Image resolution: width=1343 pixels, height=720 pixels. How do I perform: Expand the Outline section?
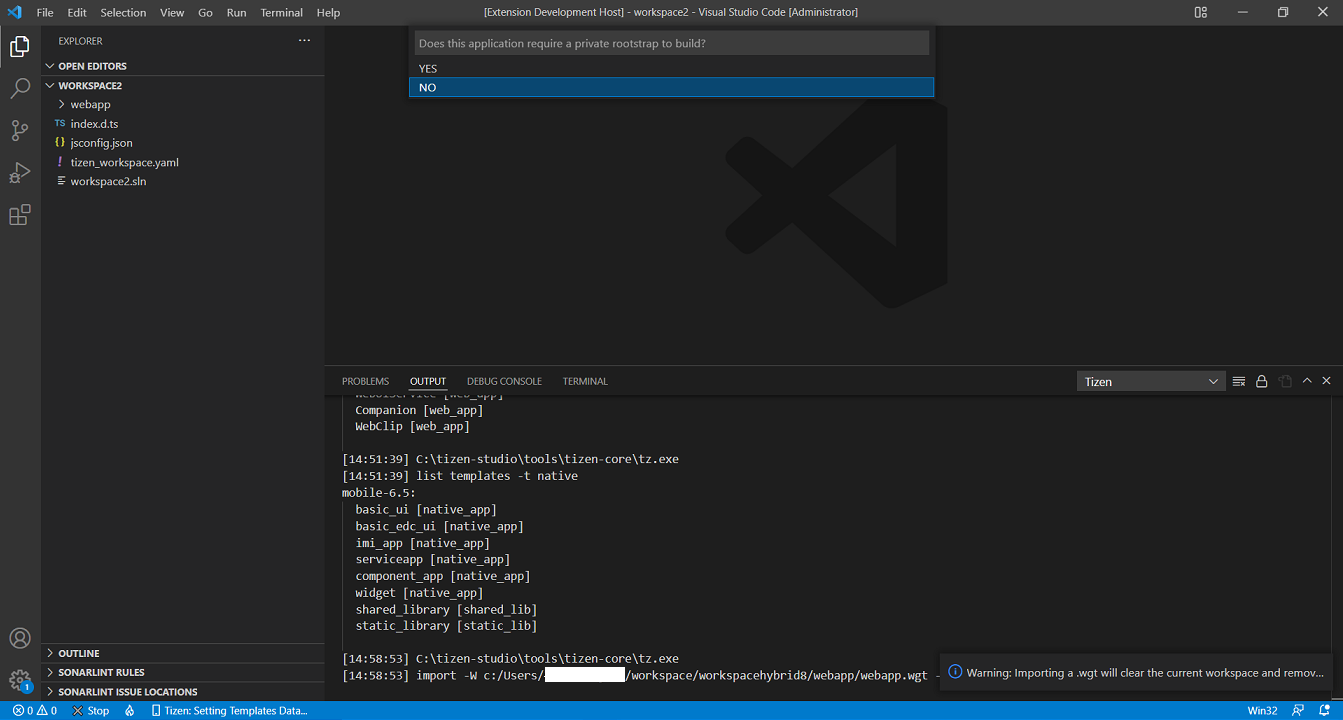point(78,653)
